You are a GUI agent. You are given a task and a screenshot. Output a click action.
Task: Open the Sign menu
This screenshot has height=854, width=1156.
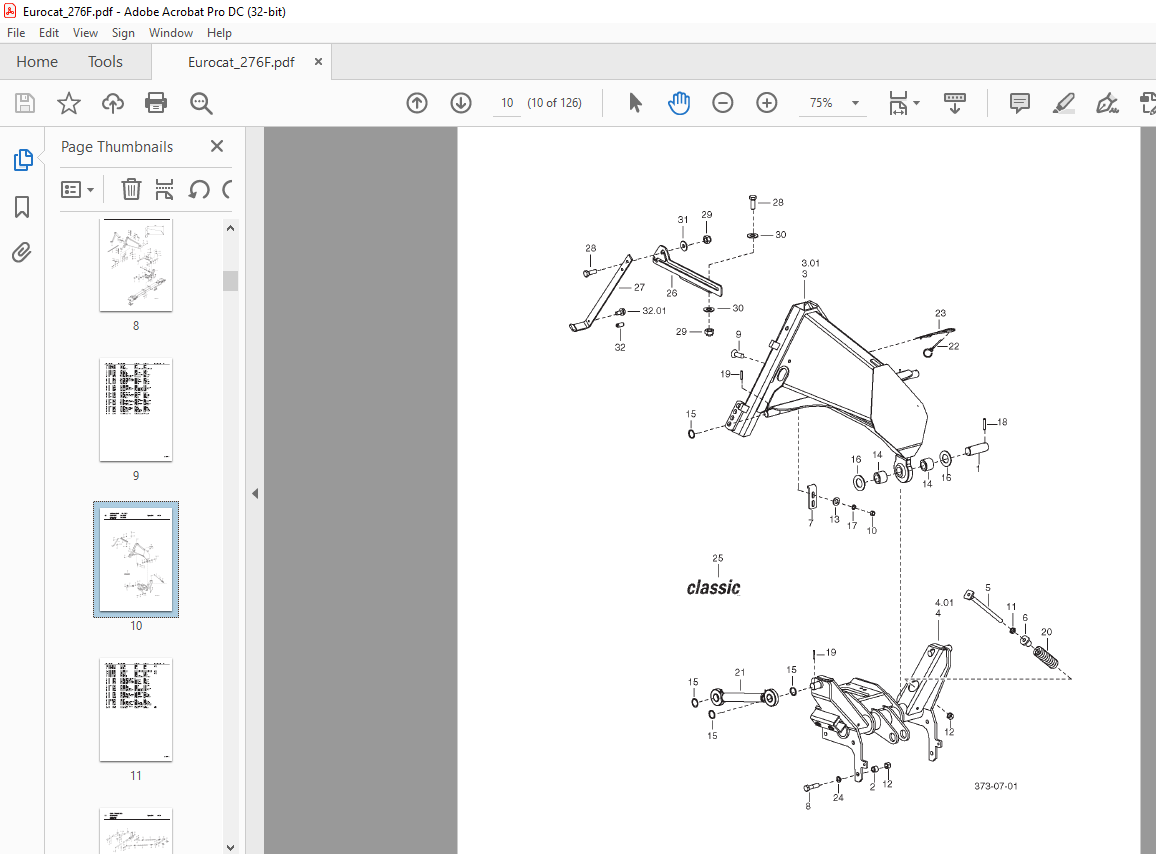[x=123, y=33]
